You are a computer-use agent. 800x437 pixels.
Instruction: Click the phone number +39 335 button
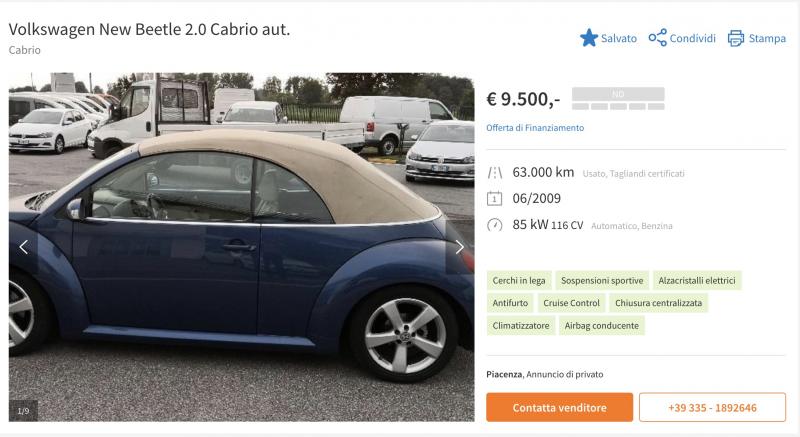(x=712, y=407)
